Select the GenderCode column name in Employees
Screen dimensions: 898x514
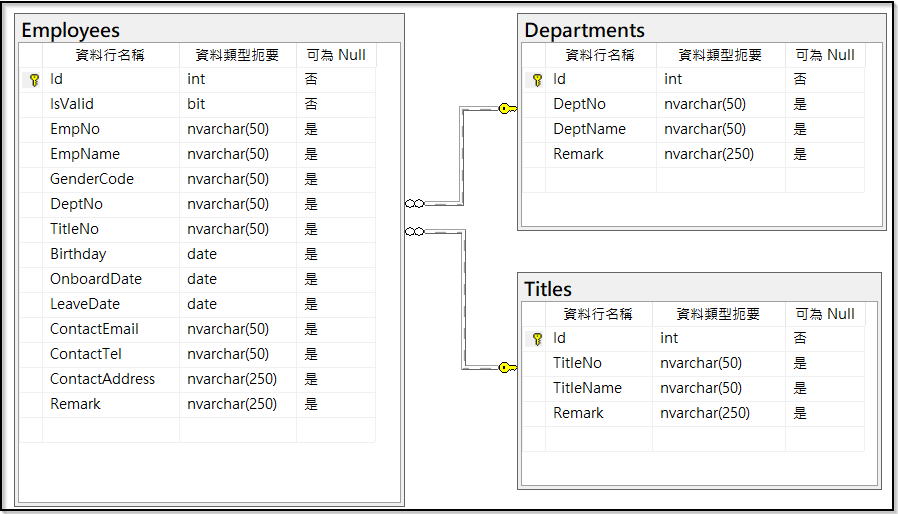(x=92, y=179)
